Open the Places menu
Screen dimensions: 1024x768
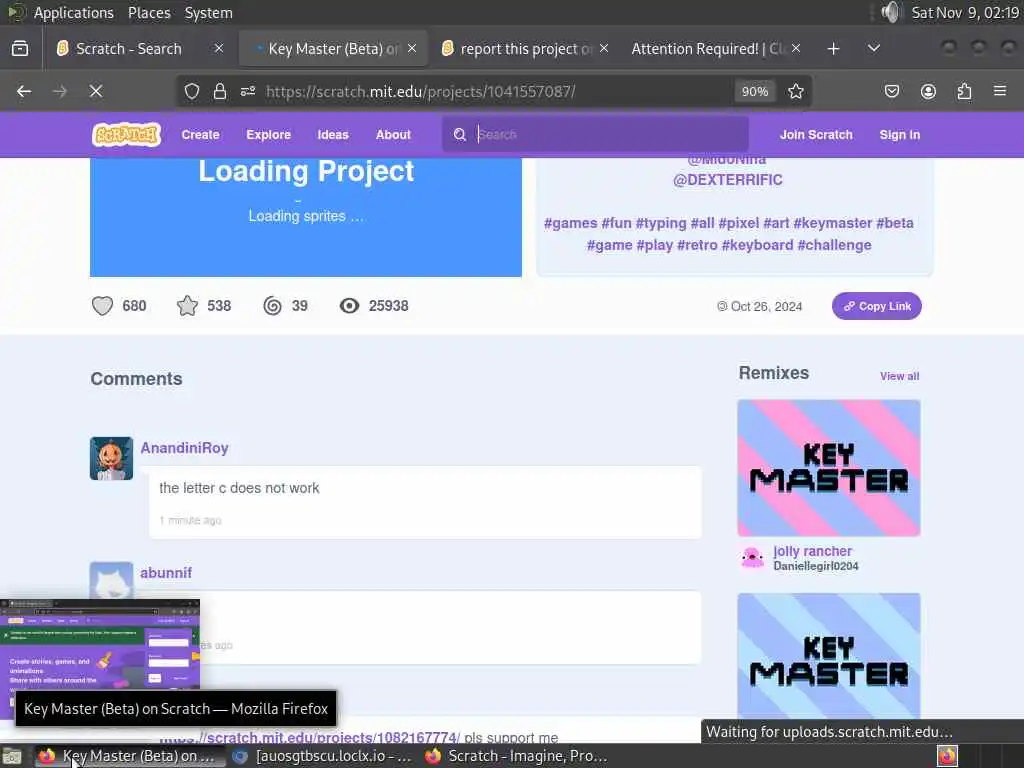click(x=149, y=12)
